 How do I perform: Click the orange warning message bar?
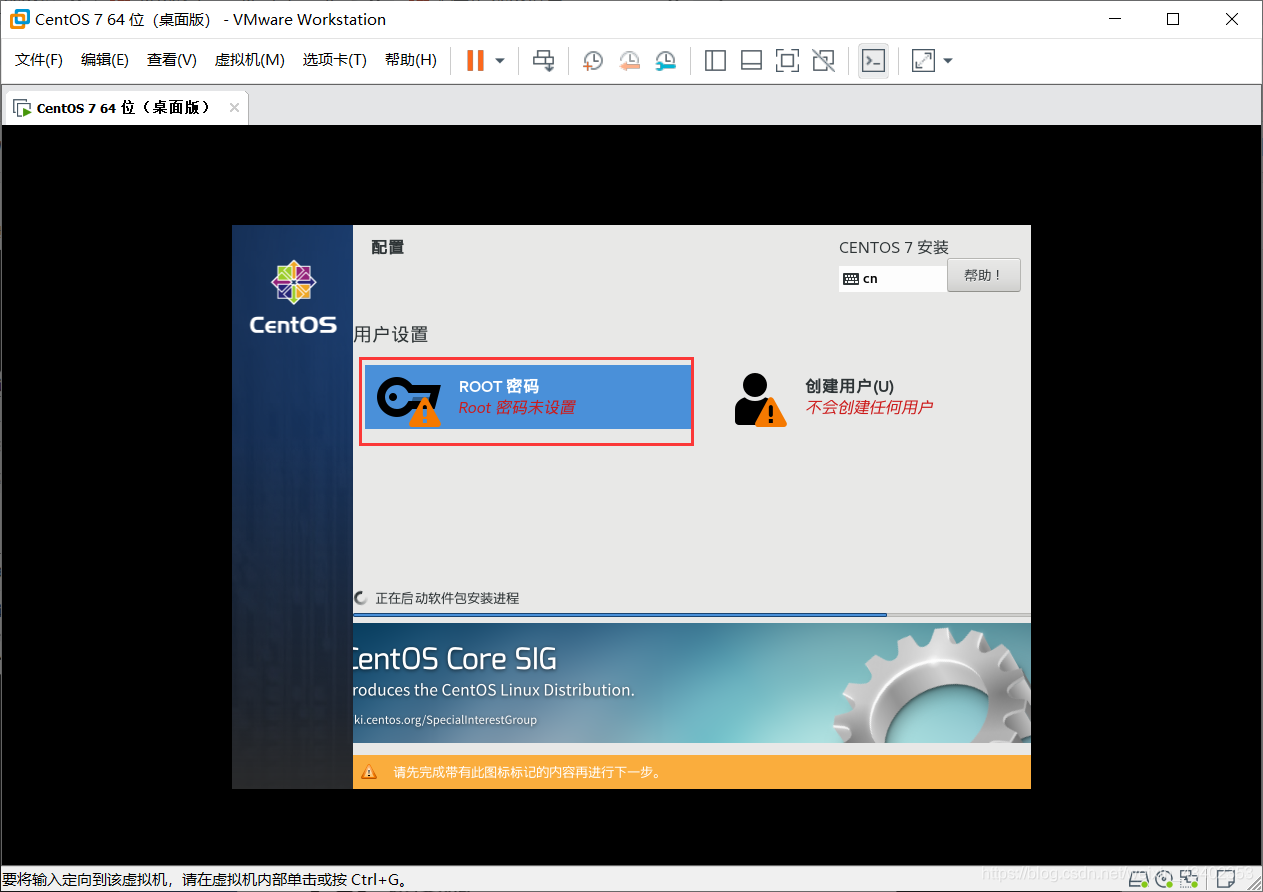691,772
